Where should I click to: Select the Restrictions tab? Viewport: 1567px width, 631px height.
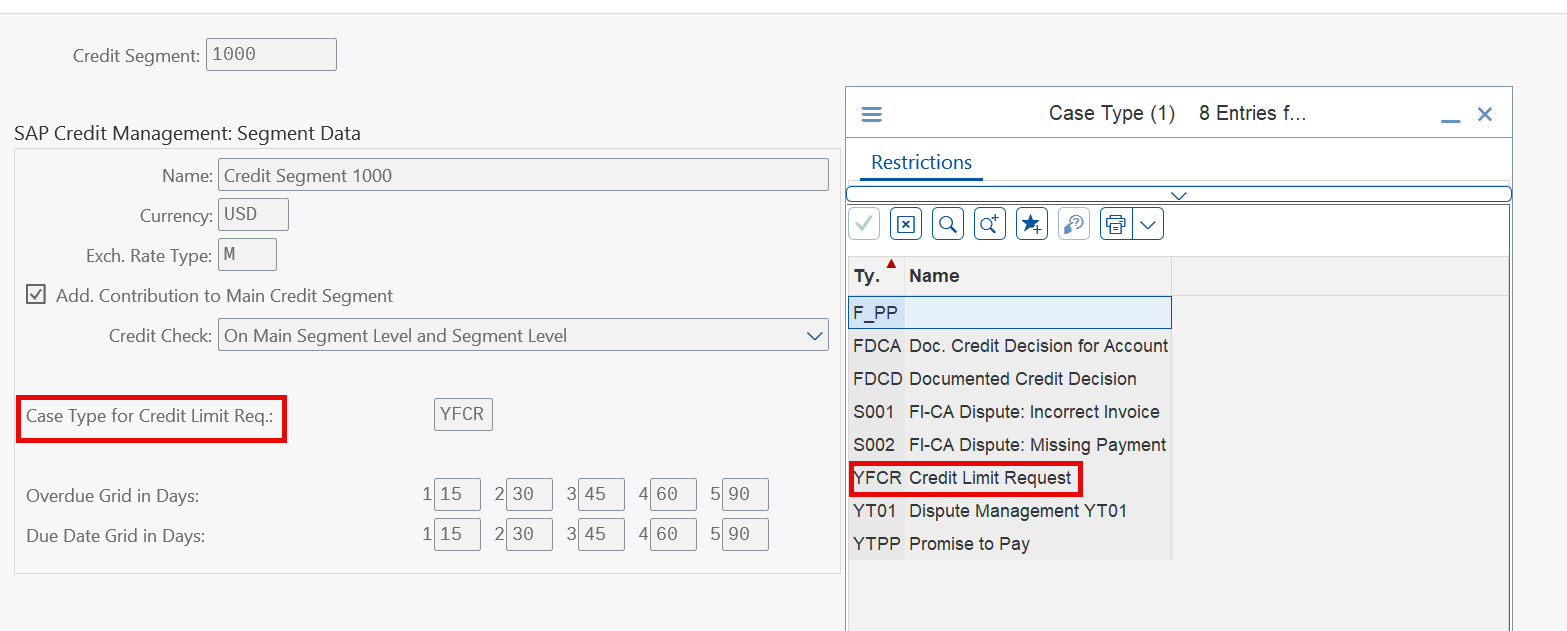(921, 162)
